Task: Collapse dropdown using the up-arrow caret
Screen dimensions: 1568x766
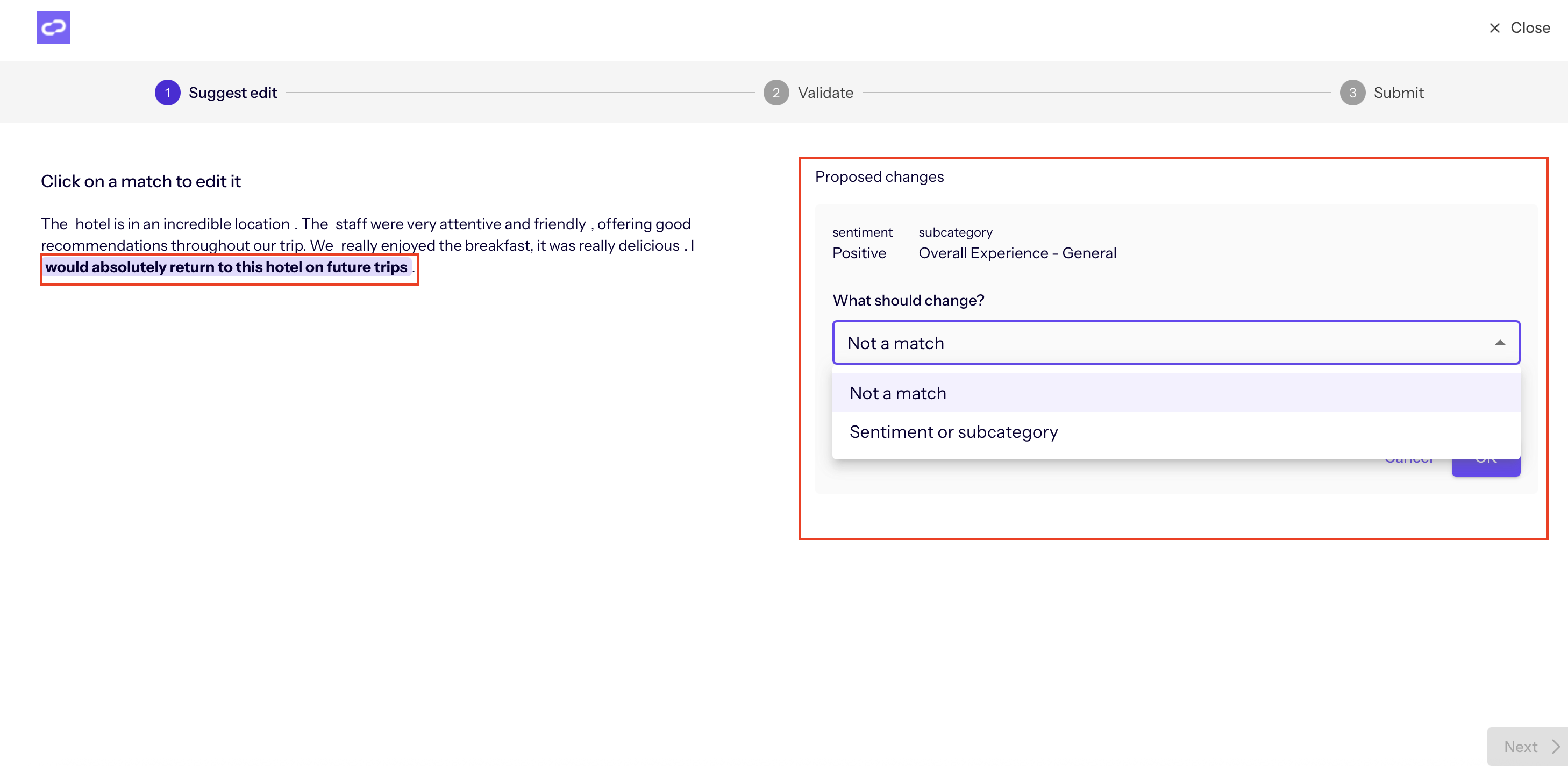Action: [x=1500, y=343]
